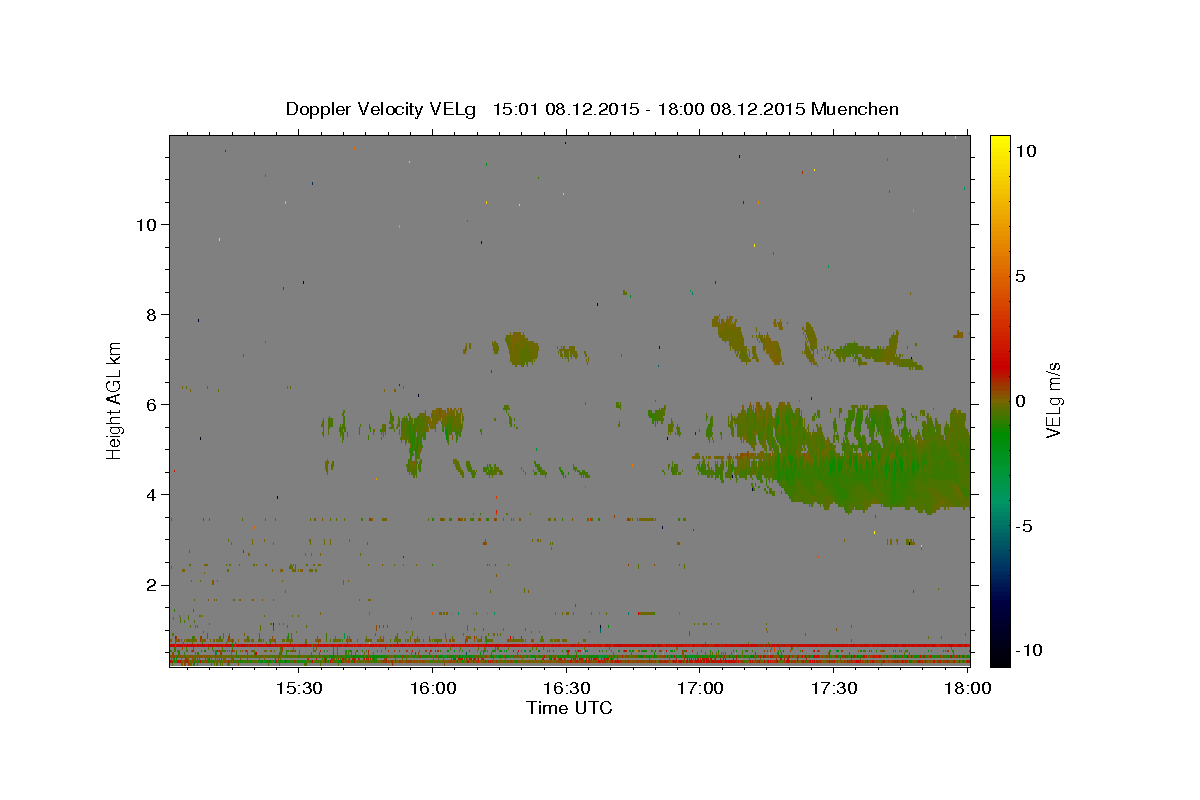The height and width of the screenshot is (800, 1200).
Task: Click the red horizontal line near ground level
Action: [x=570, y=646]
